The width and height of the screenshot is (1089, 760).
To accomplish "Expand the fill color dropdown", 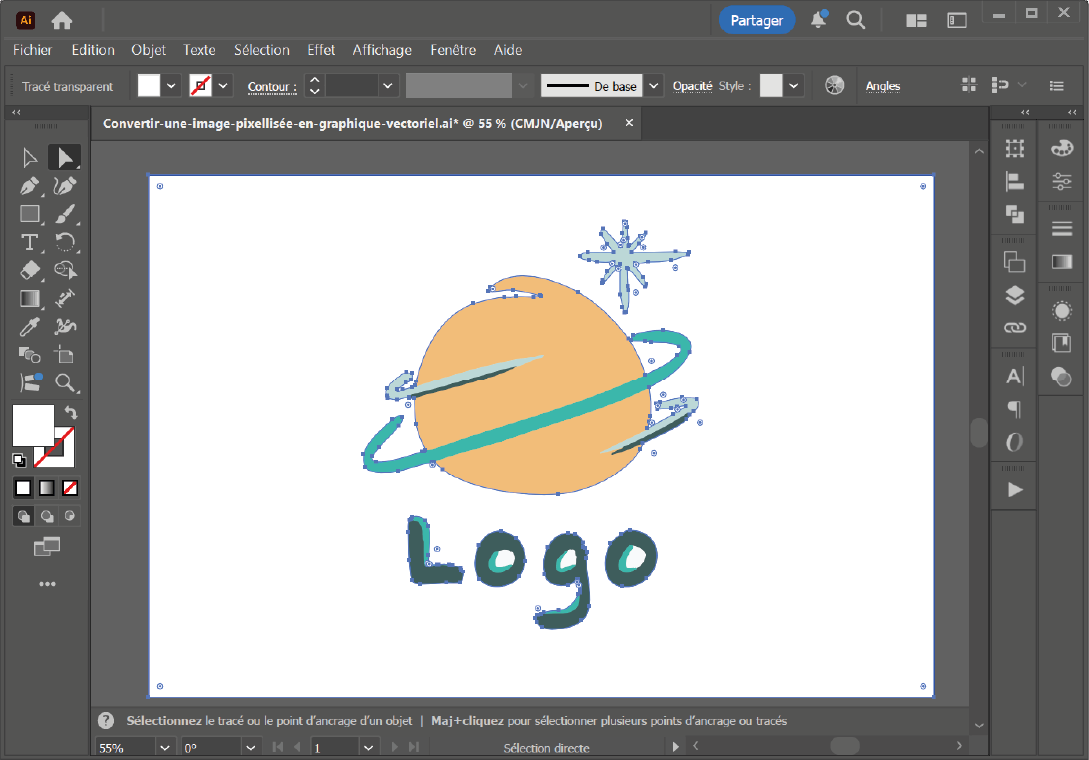I will 171,86.
